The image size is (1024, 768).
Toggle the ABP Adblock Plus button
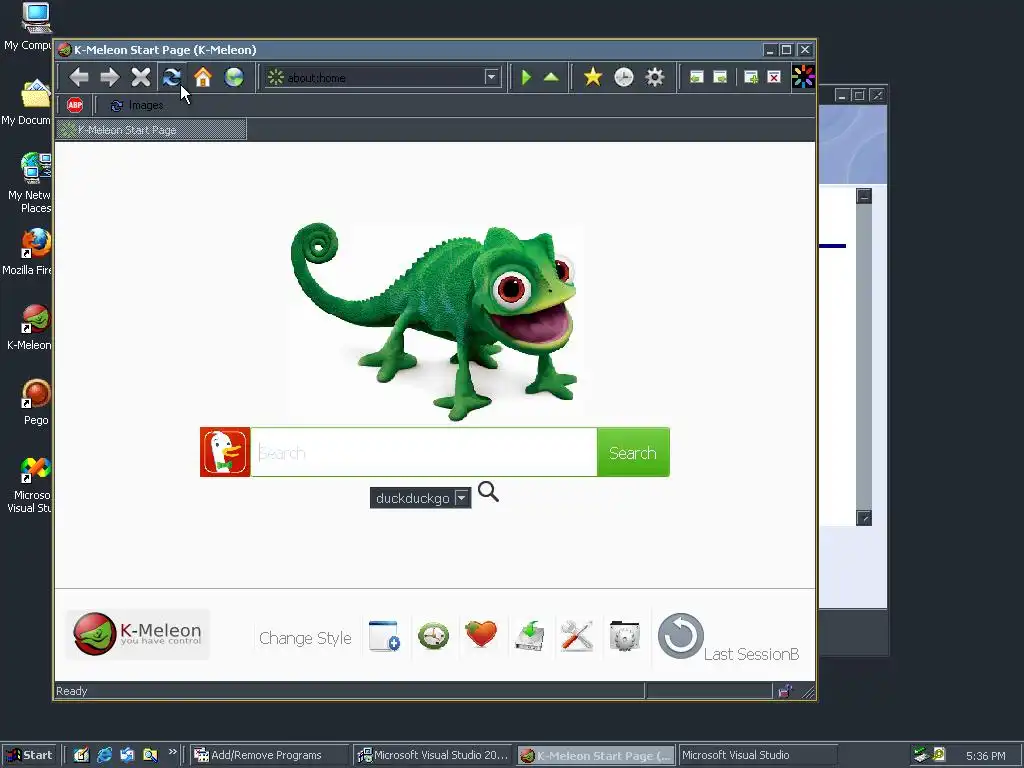[75, 105]
